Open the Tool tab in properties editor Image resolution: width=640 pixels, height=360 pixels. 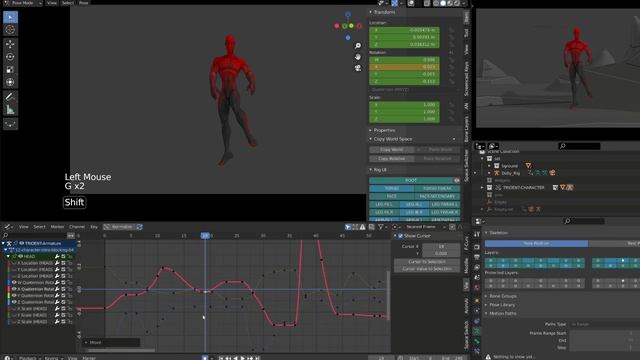pos(477,234)
